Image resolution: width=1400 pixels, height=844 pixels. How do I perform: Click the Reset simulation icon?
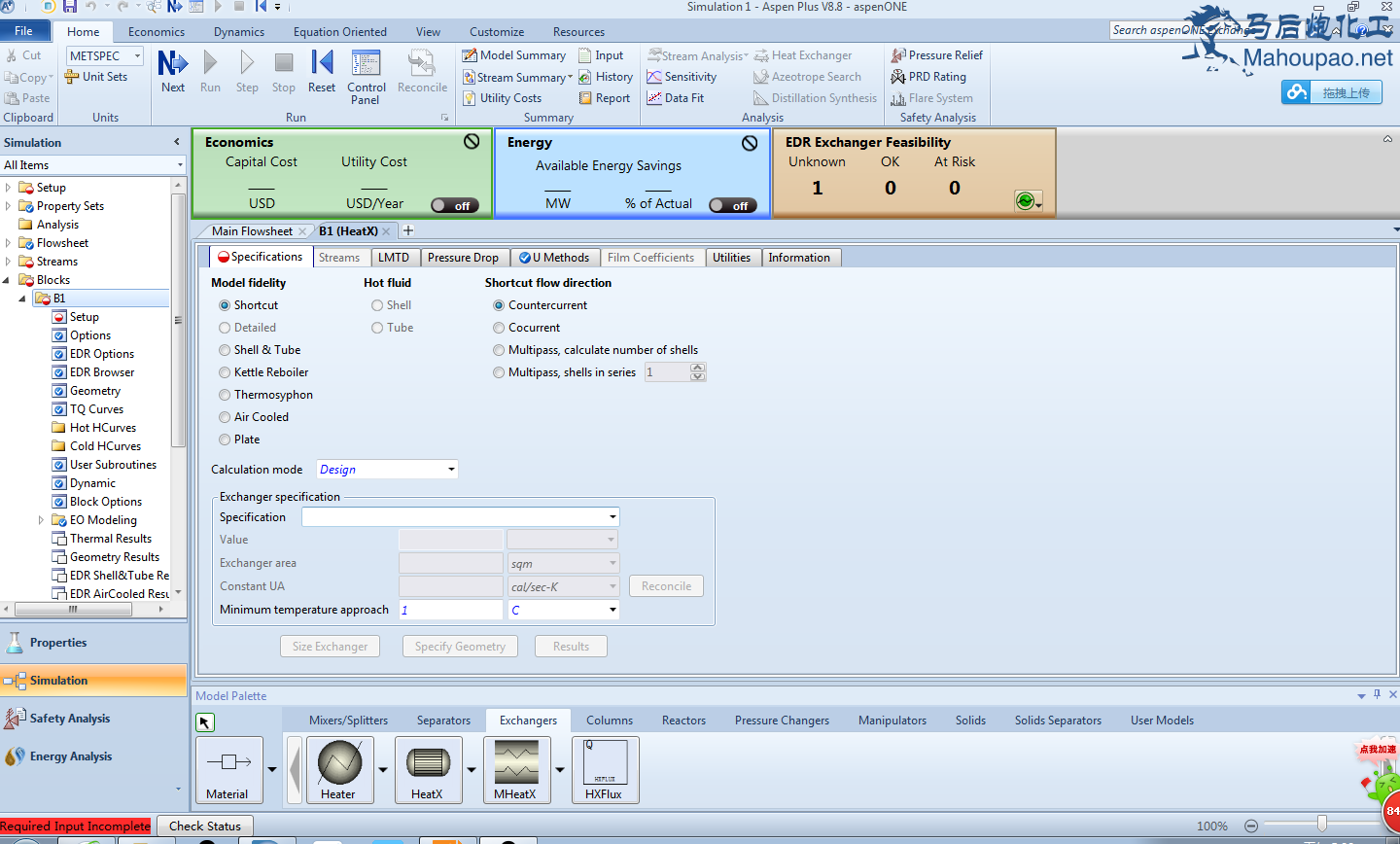[x=322, y=63]
